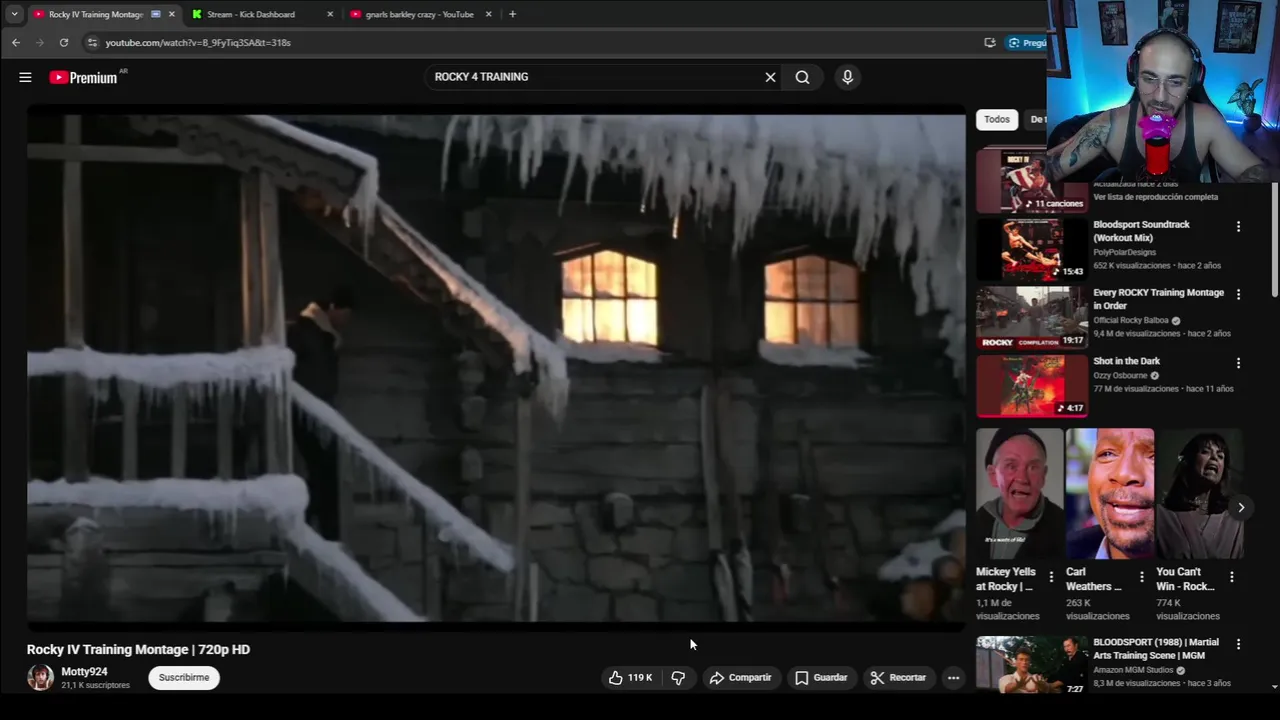Screen dimensions: 1280x720
Task: Dislike the video with thumbs down
Action: point(678,678)
